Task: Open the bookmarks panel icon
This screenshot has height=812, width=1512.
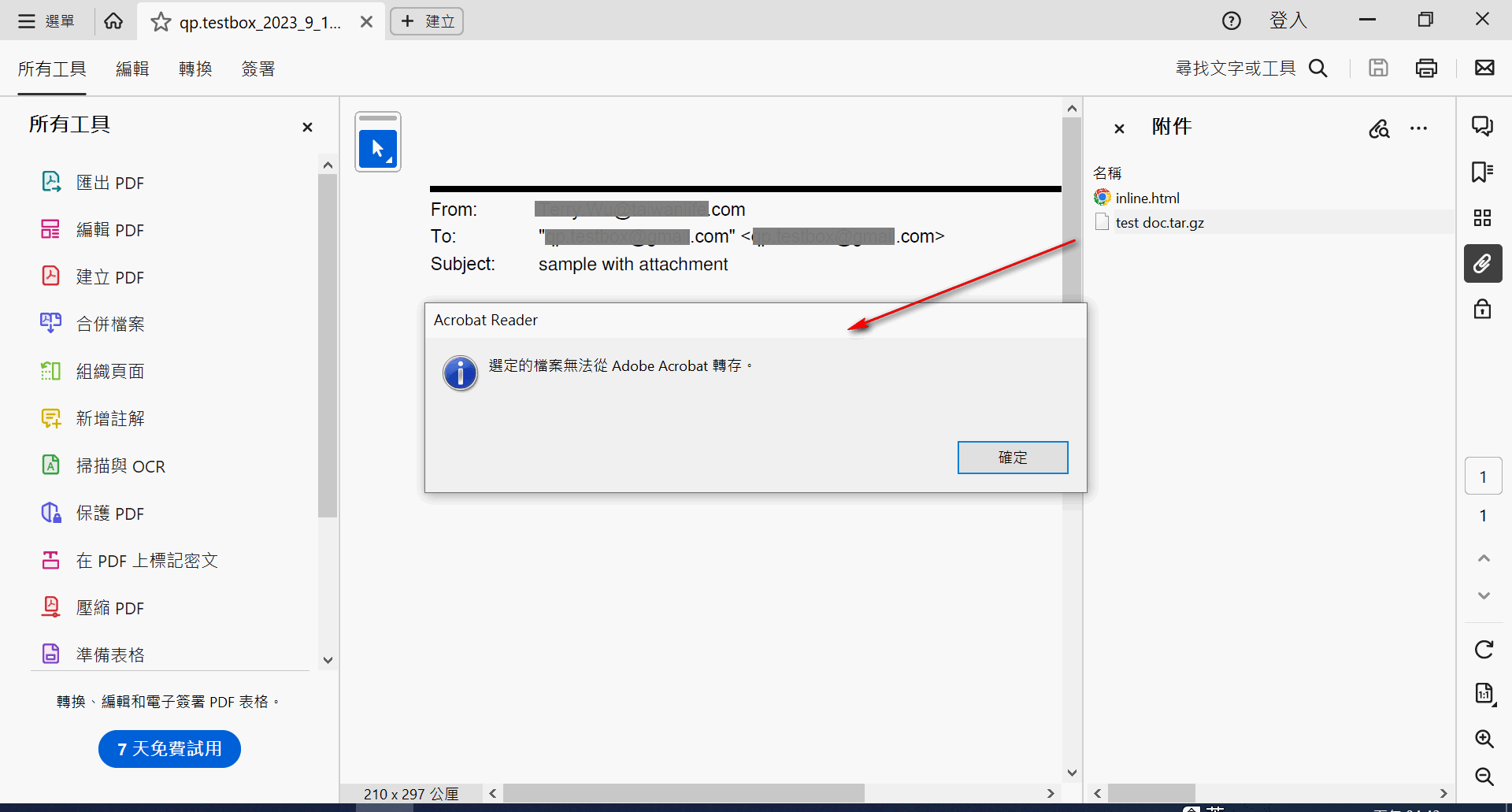Action: [1483, 172]
